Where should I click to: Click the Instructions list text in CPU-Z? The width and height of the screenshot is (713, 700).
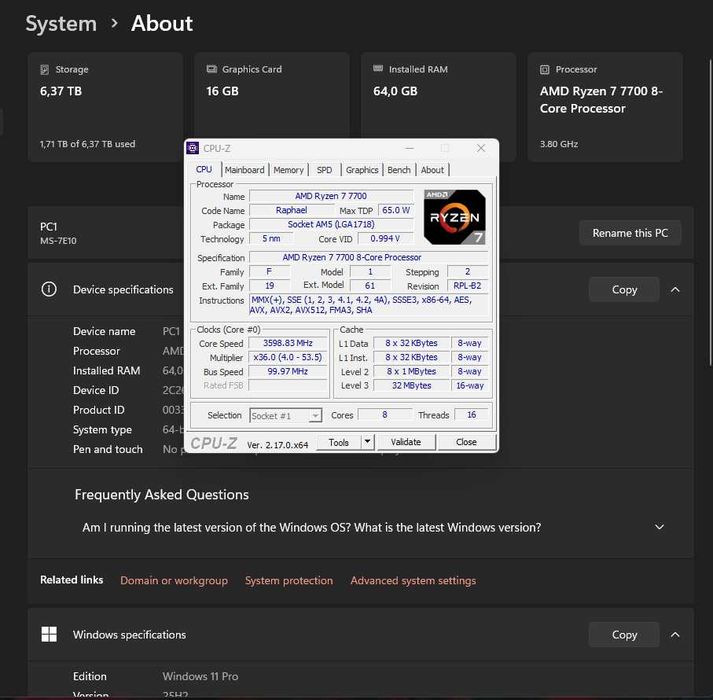point(368,305)
